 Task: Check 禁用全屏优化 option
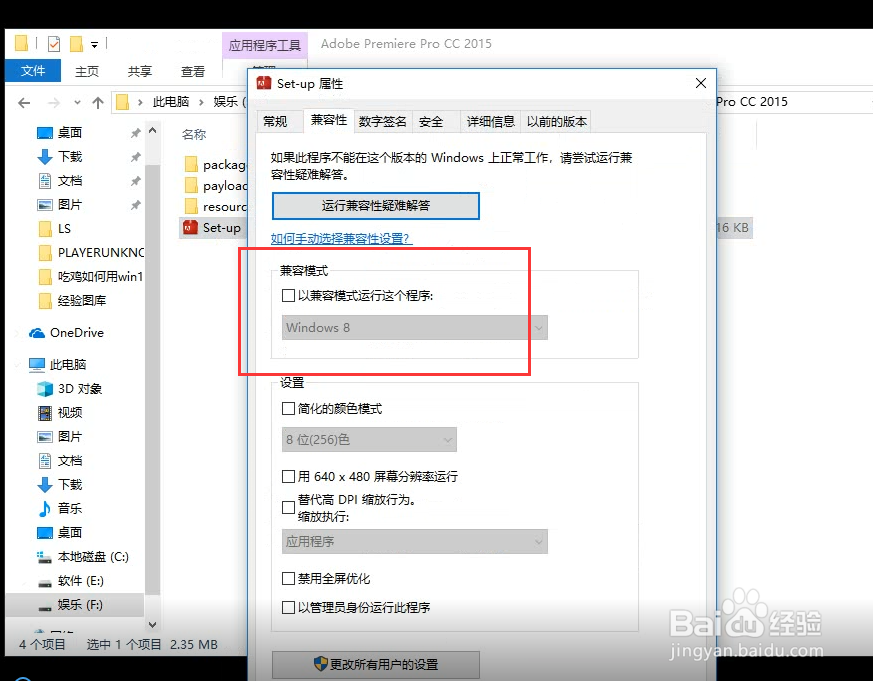tap(288, 579)
